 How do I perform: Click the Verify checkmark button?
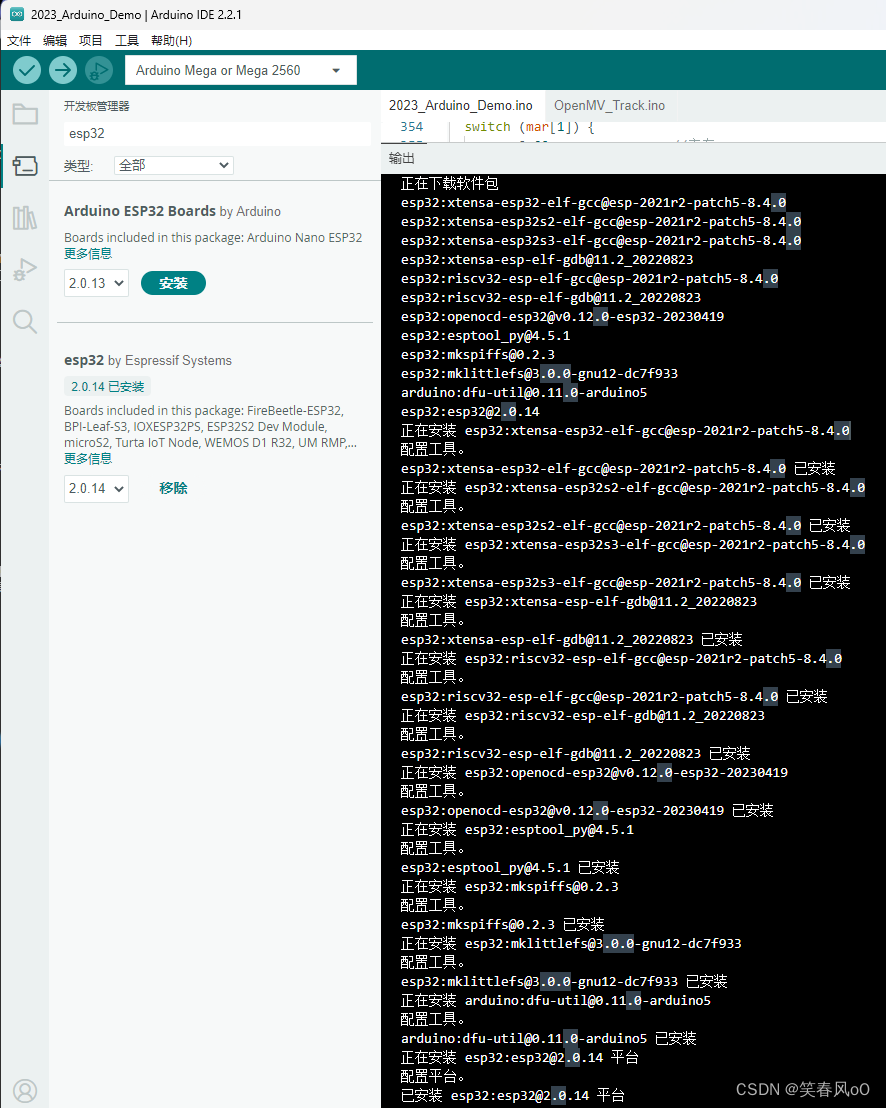(27, 70)
